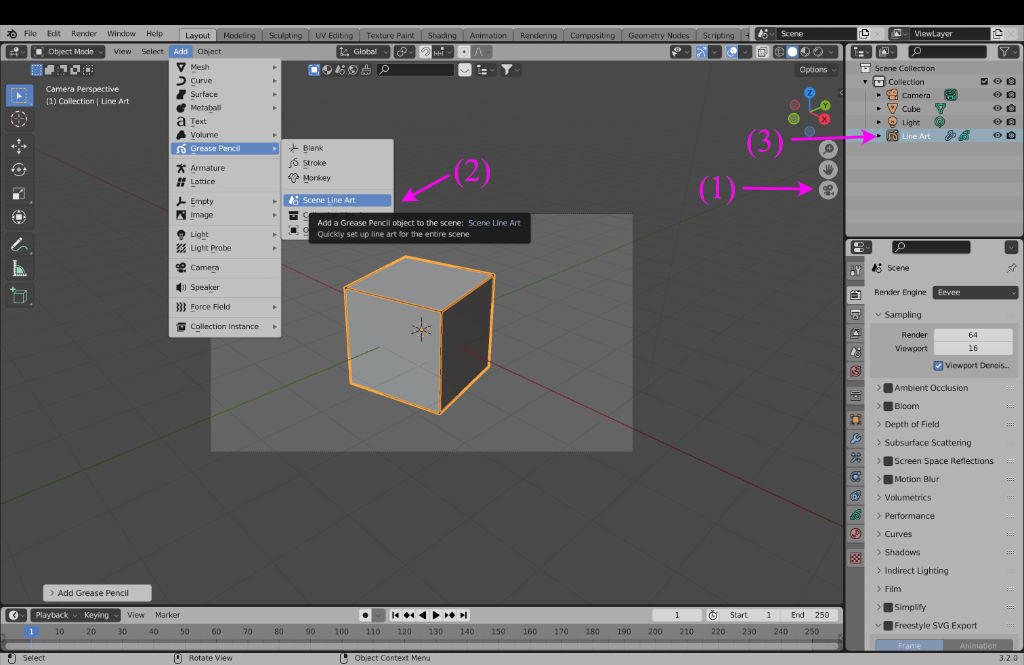Select the Move tool
1024x665 pixels.
coord(19,146)
